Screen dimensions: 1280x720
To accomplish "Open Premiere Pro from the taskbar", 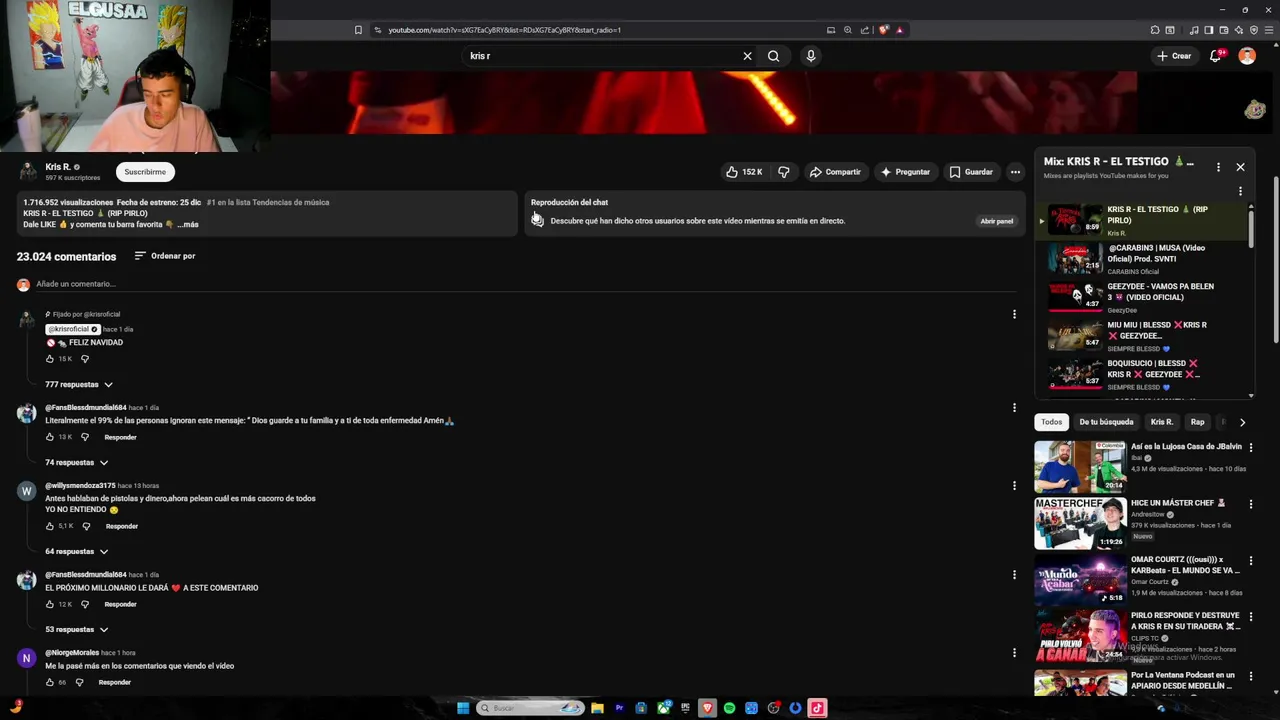I will [619, 708].
